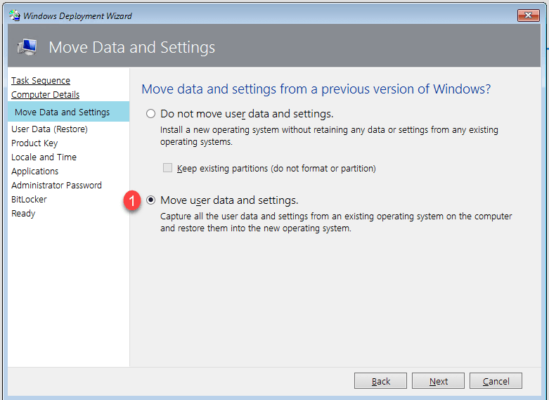Click the Next button
This screenshot has height=400, width=549.
(x=438, y=381)
